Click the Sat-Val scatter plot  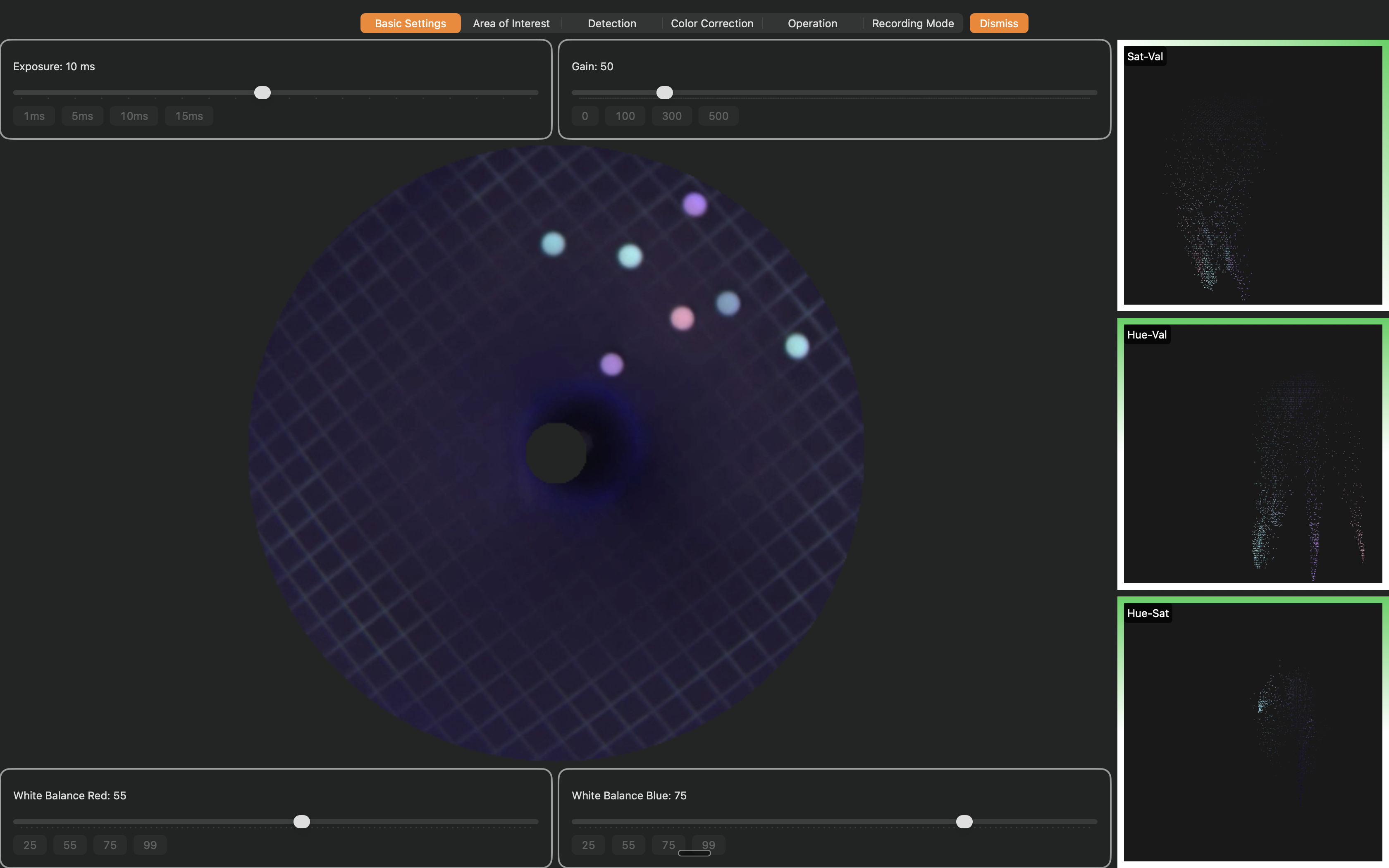1253,175
